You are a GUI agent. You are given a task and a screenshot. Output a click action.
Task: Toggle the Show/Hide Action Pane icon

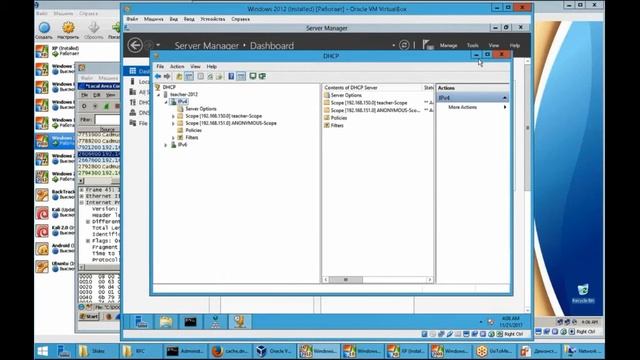tap(241, 76)
